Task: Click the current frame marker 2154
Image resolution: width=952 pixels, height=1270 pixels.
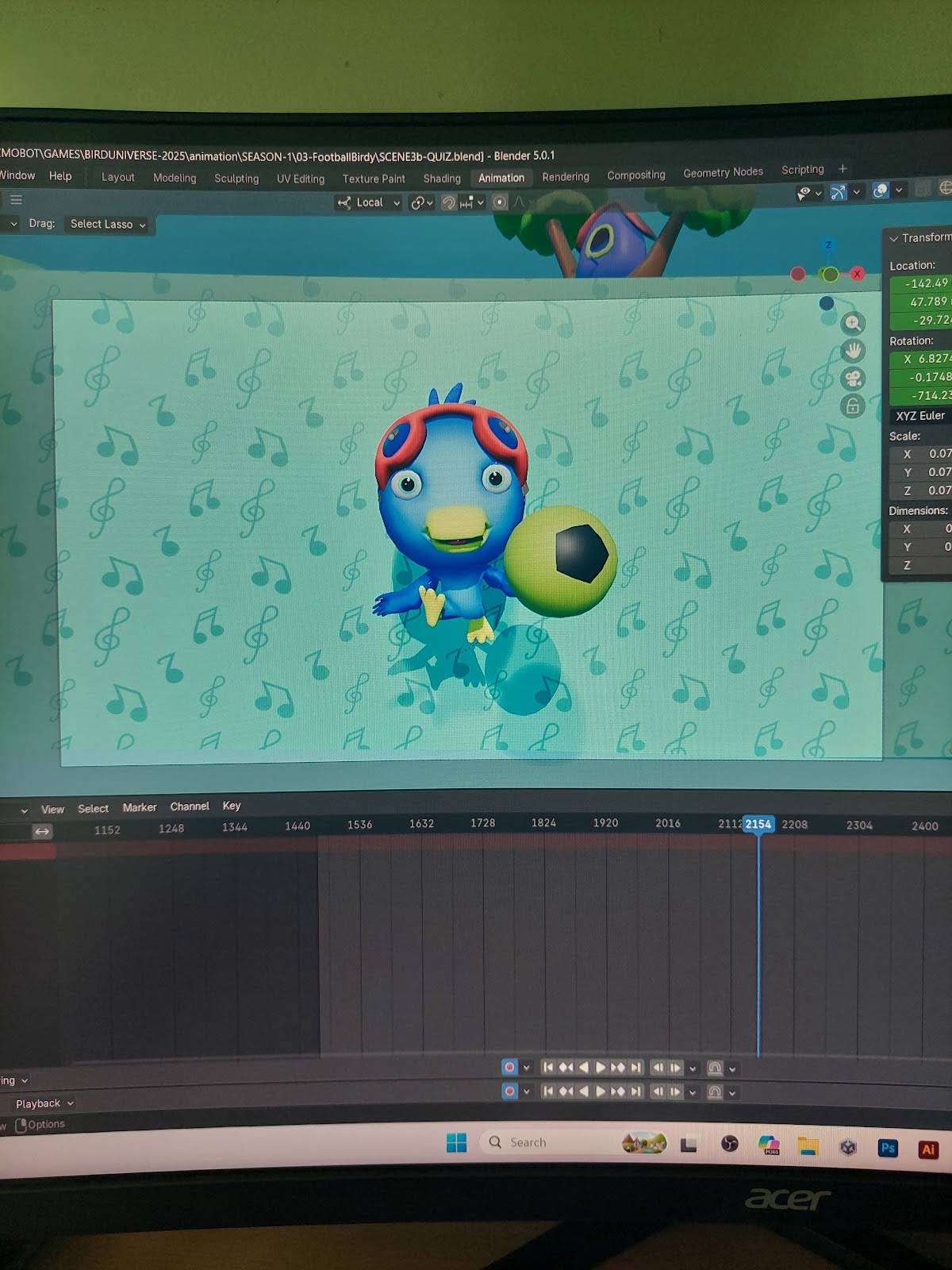Action: click(x=758, y=824)
